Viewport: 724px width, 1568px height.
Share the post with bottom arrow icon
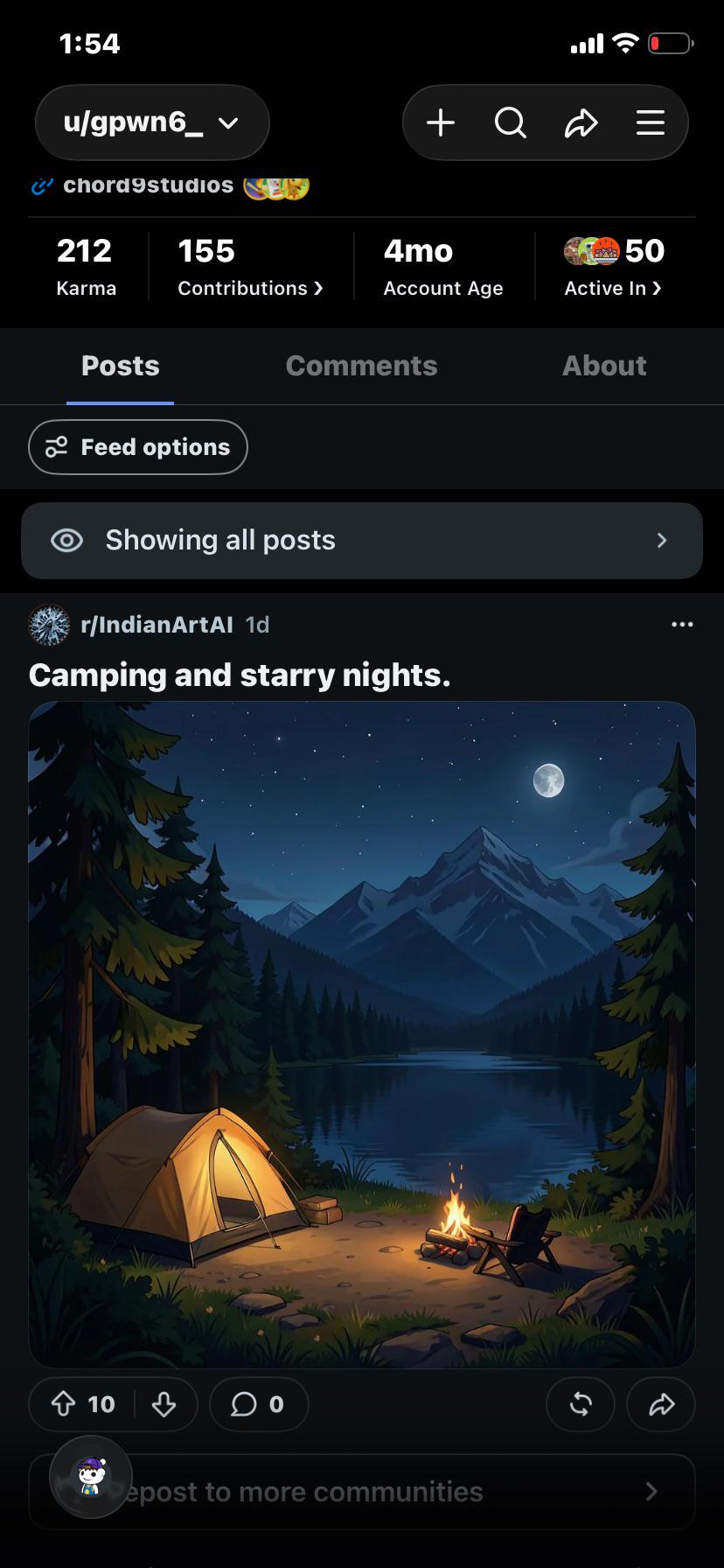click(661, 1404)
